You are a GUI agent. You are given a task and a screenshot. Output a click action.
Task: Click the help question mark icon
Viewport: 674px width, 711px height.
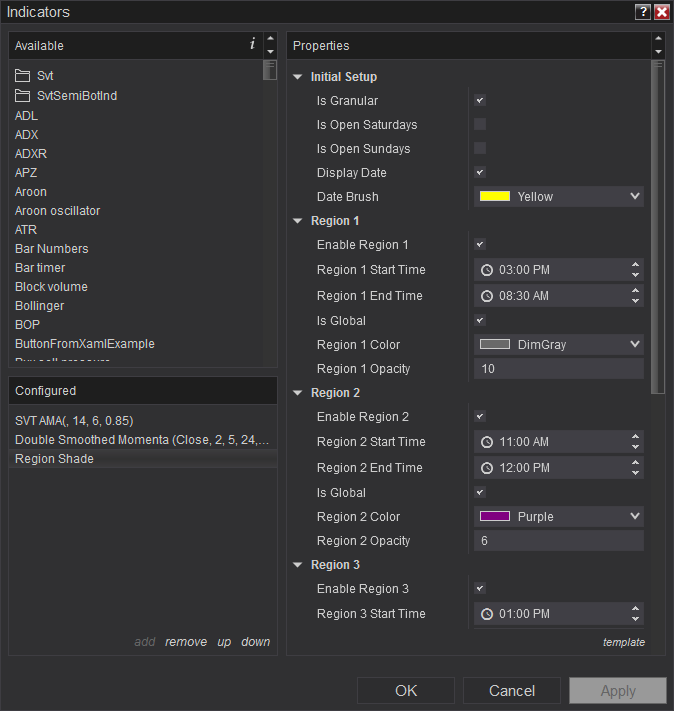click(x=642, y=12)
